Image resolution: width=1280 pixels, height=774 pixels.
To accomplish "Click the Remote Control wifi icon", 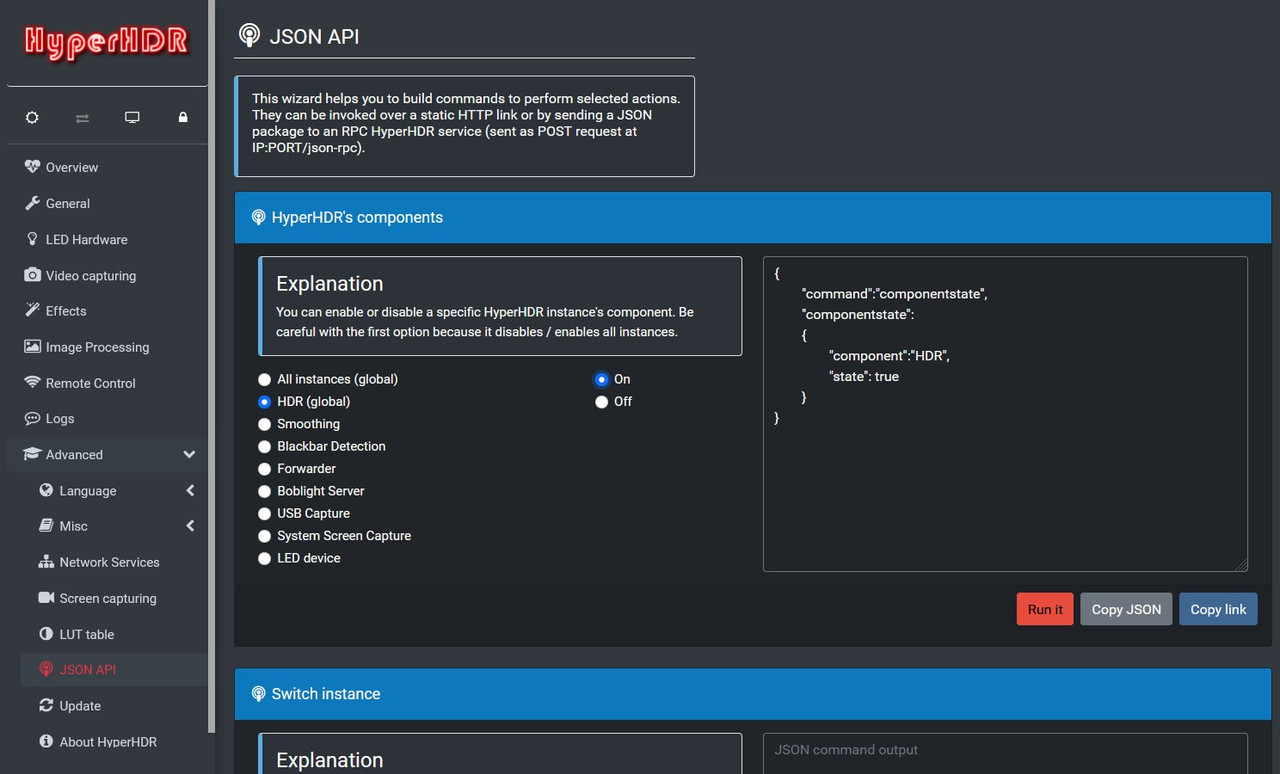I will pyautogui.click(x=33, y=382).
